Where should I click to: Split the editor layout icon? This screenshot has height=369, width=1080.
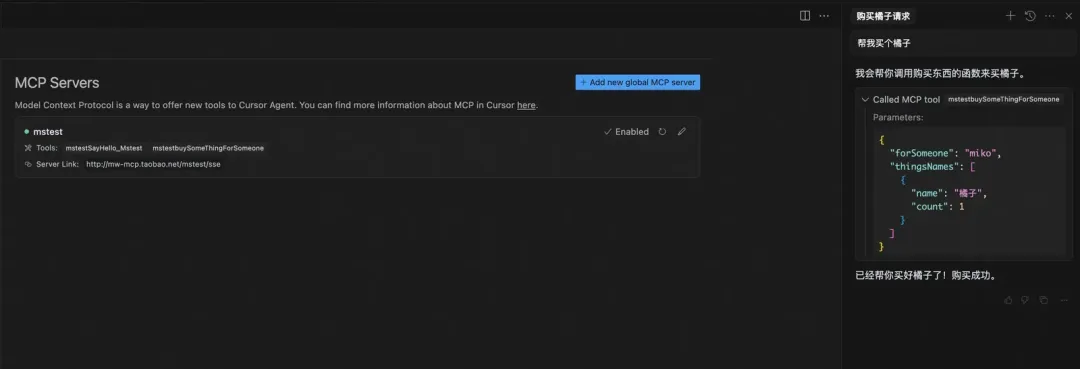click(x=804, y=16)
